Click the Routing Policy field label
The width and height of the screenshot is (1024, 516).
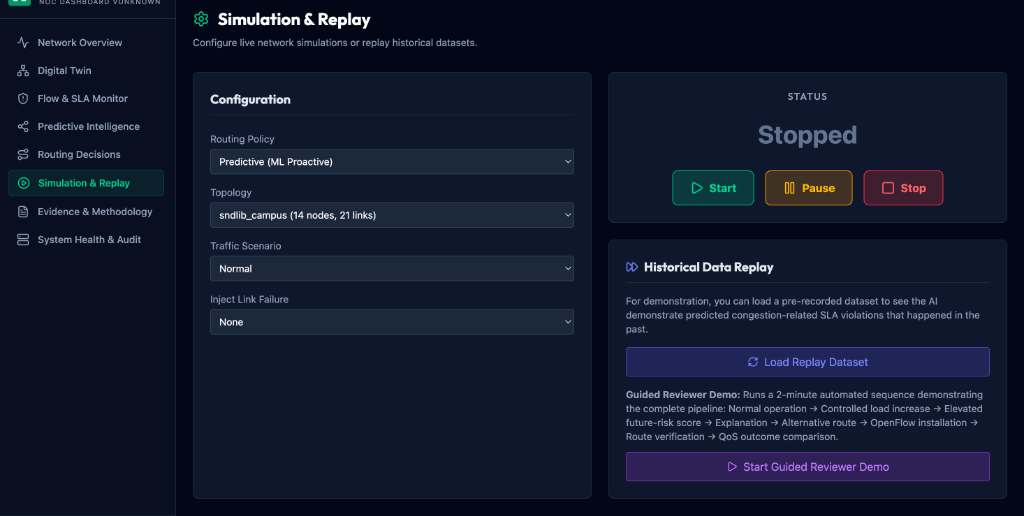[242, 139]
